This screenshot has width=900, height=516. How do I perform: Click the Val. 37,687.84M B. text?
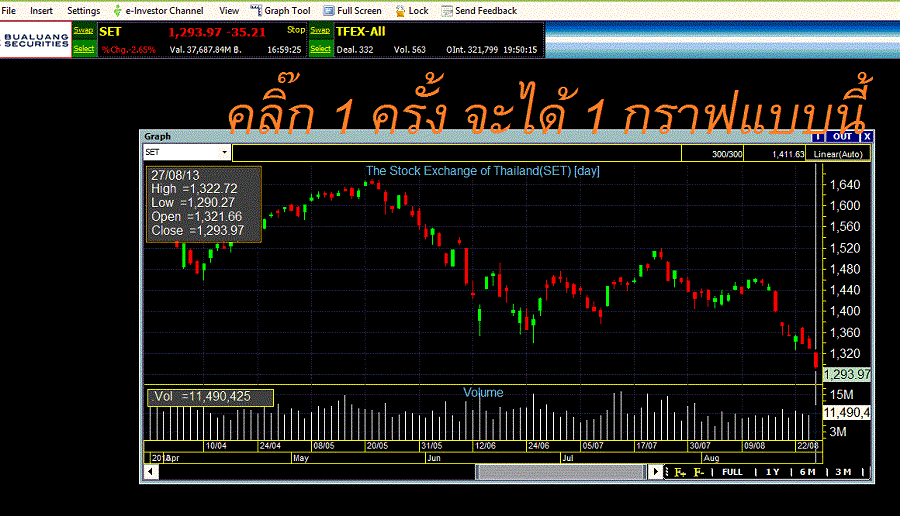click(205, 50)
